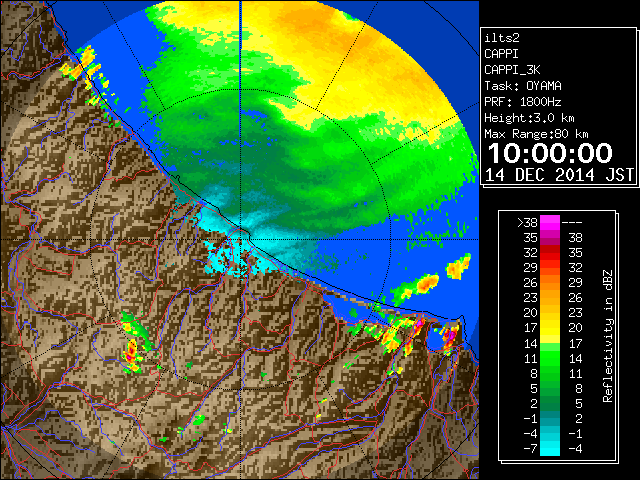The image size is (640, 480).
Task: Click the '>38' legend value
Action: pos(527,222)
